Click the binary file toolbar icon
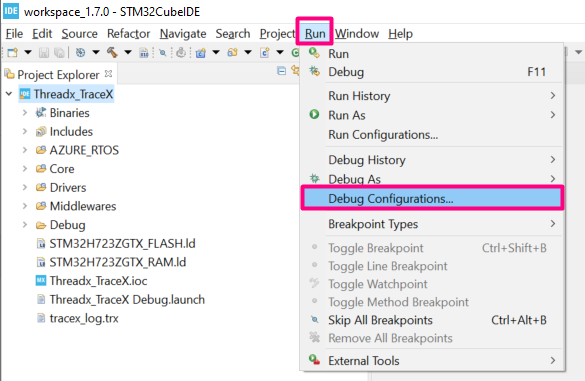Viewport: 585px width, 381px height. 144,53
